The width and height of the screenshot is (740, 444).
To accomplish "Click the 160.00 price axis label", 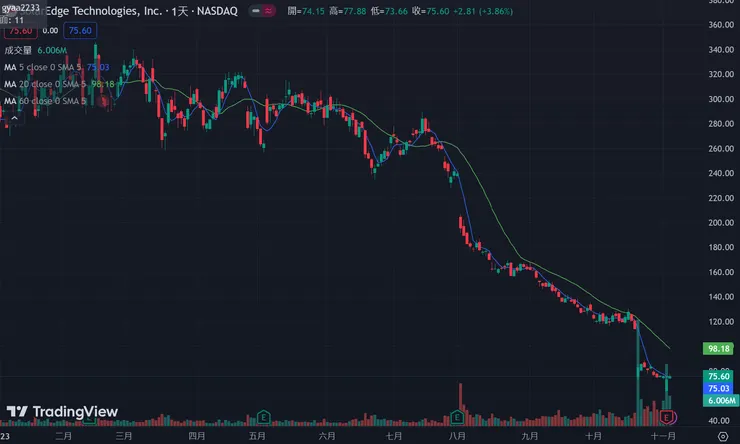I will coord(721,272).
